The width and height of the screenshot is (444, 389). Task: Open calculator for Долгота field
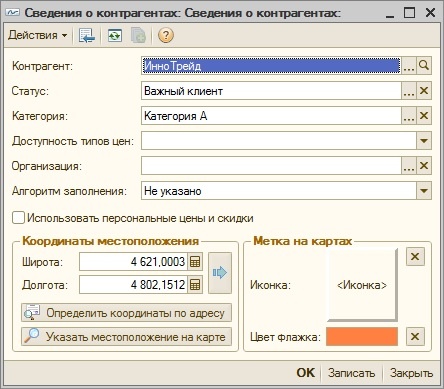pyautogui.click(x=195, y=285)
